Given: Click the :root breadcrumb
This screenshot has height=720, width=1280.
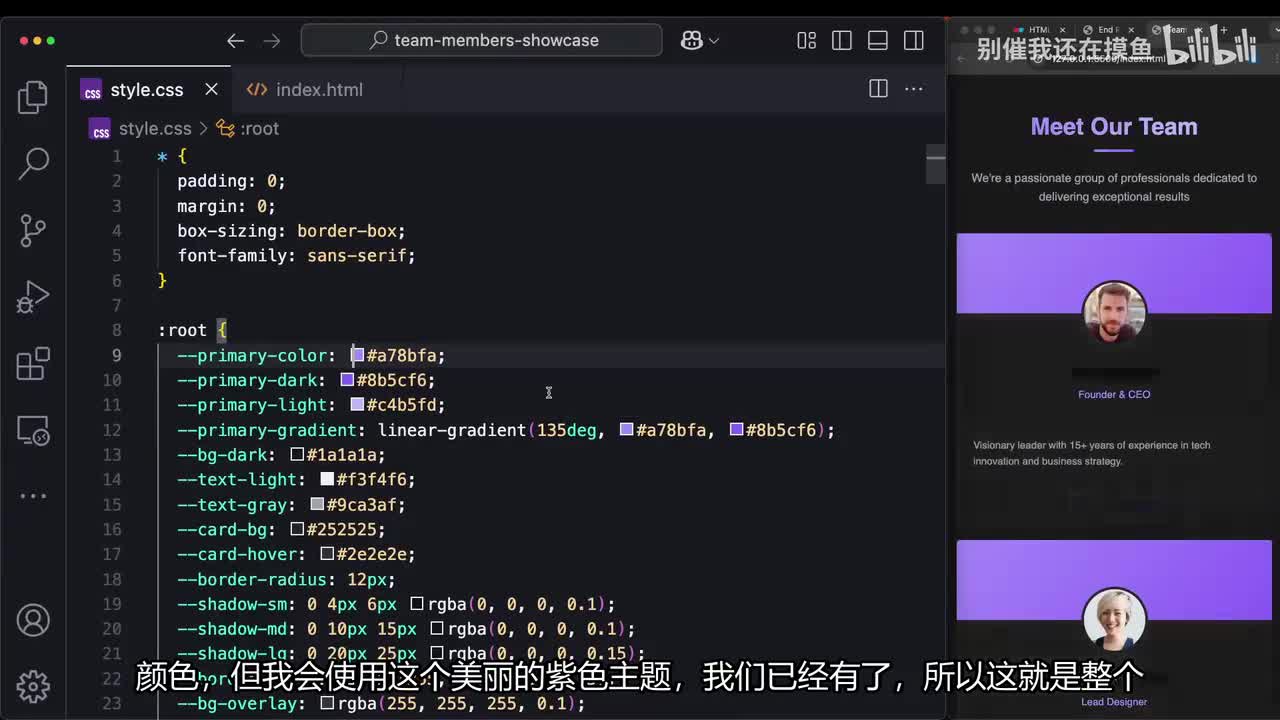Looking at the screenshot, I should 259,129.
